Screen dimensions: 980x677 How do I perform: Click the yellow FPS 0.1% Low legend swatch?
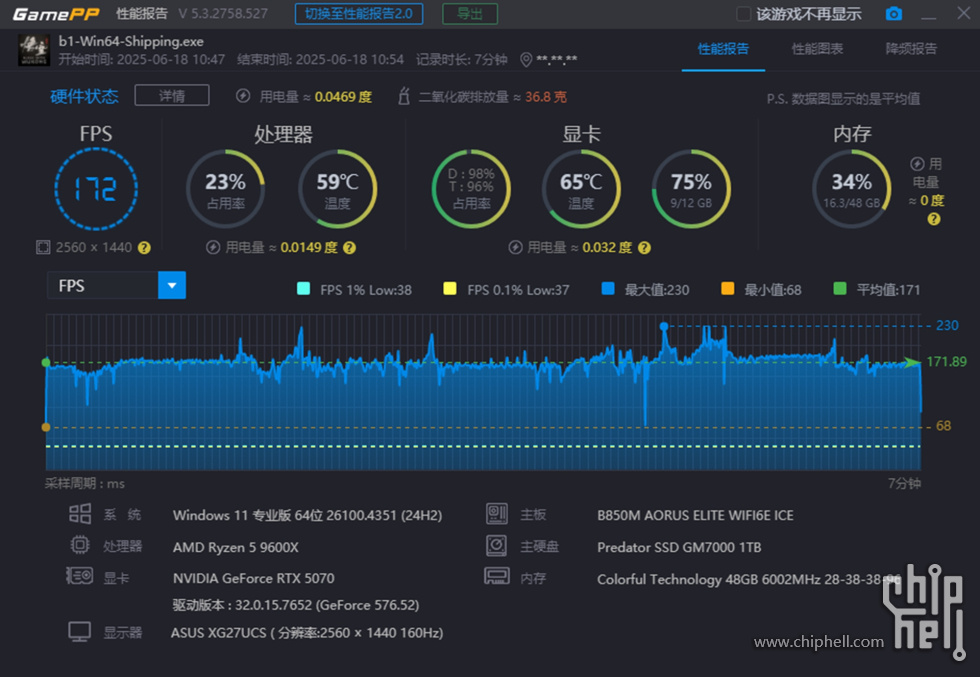[x=449, y=288]
